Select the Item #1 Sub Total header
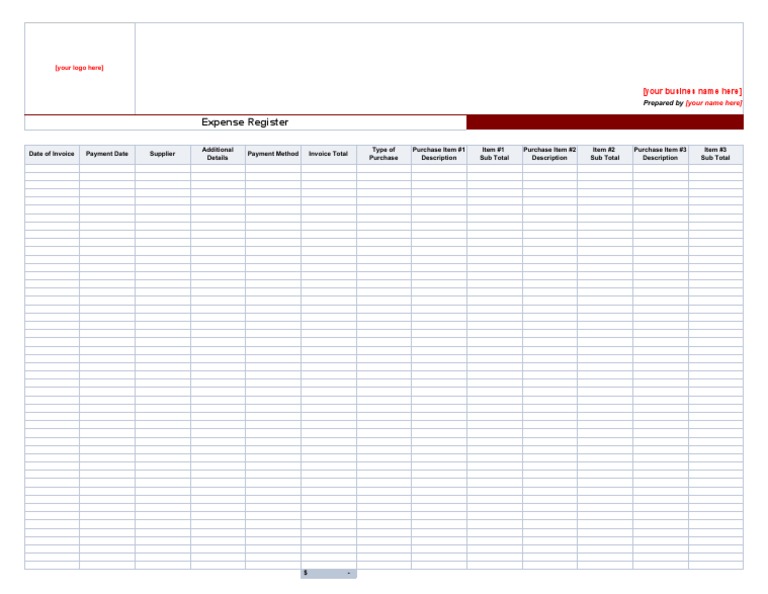 [x=495, y=154]
